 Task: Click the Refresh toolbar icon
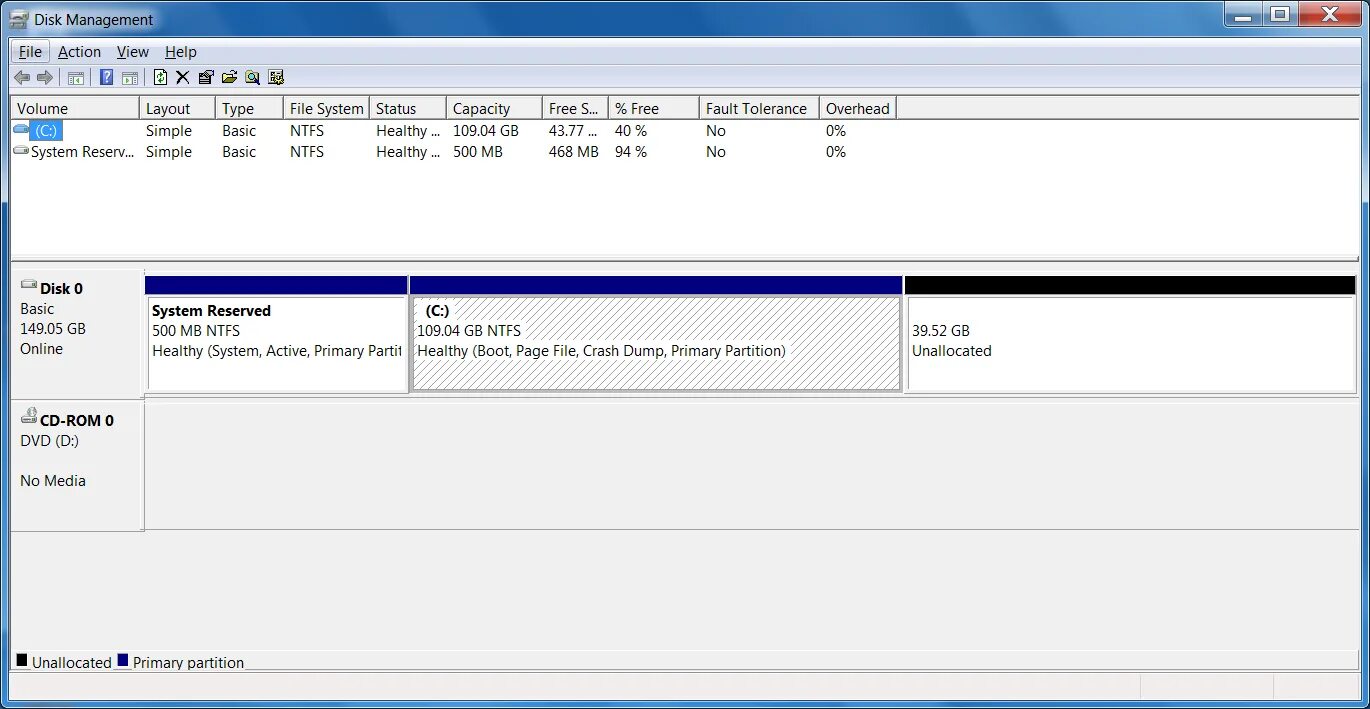(160, 78)
